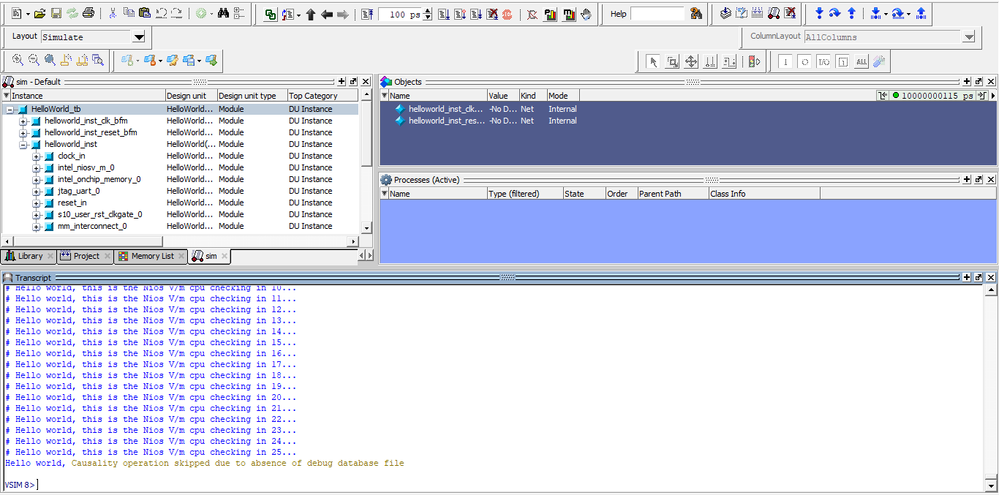Click the Collapse All tree icon

click(x=240, y=13)
